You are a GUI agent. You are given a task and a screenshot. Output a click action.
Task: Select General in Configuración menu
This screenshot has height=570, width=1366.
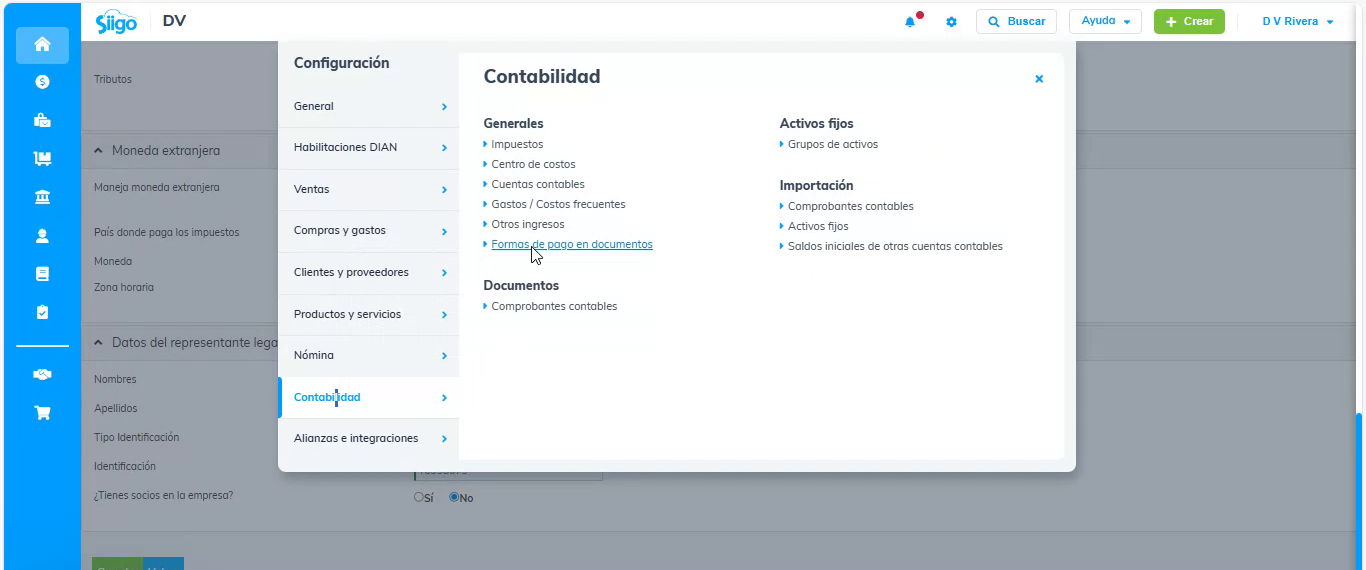368,106
